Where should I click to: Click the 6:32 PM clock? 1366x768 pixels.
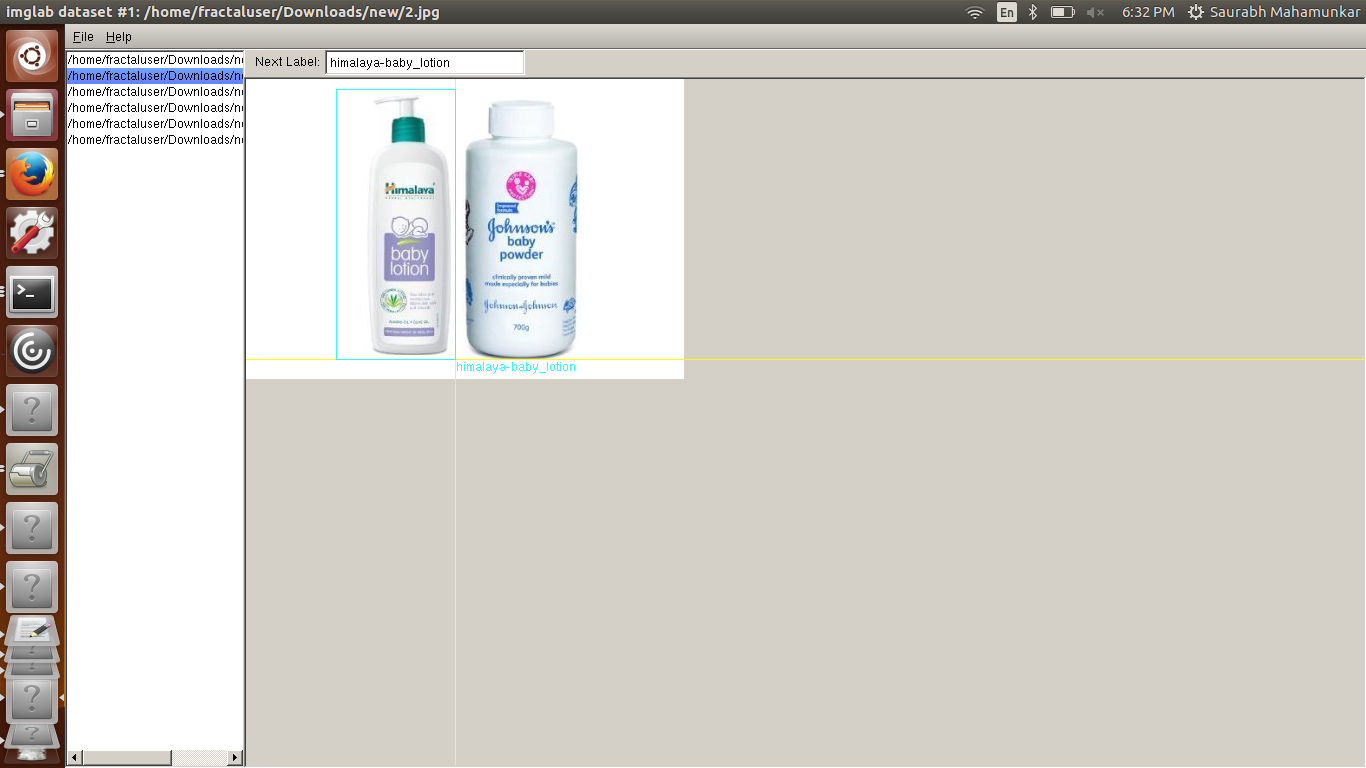pos(1148,12)
